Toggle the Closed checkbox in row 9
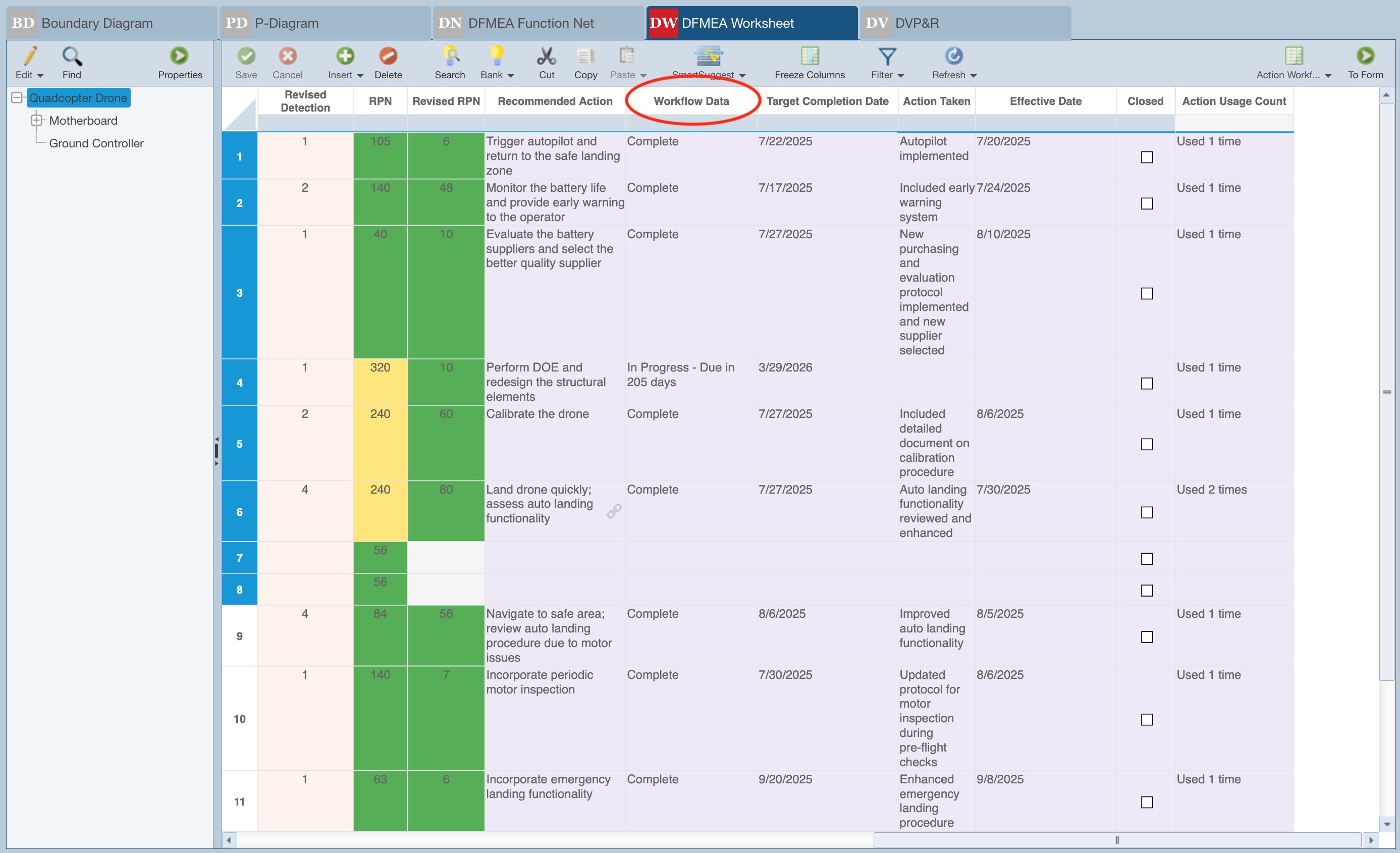 point(1147,636)
